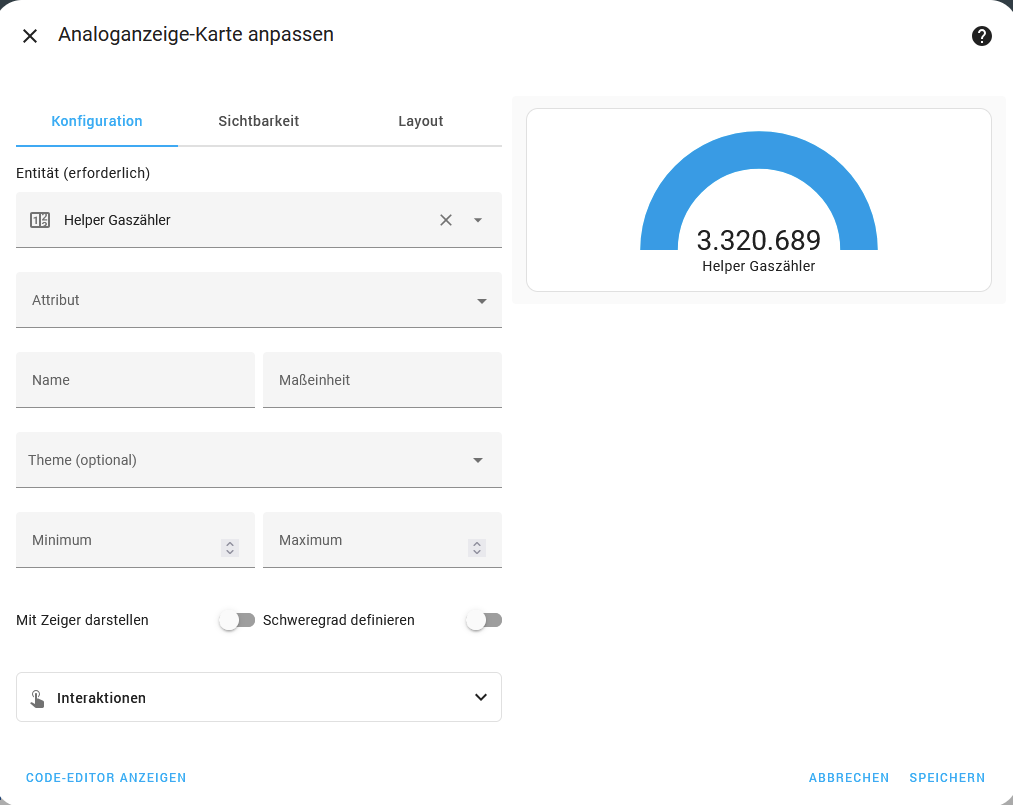Click the Minimum field stepper arrows
Screen dimensions: 1013x805
230,548
